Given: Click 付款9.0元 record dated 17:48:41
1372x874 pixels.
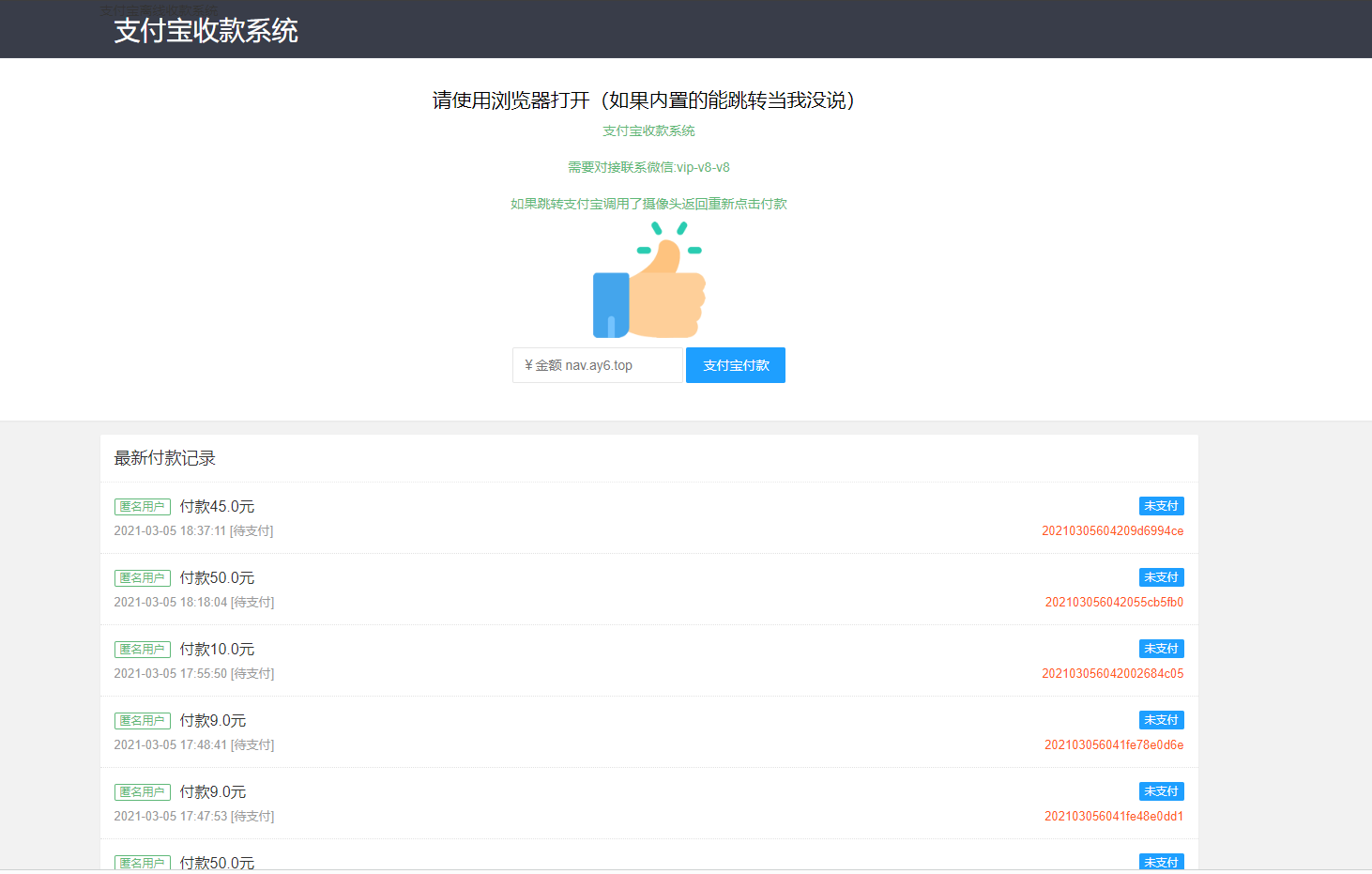Looking at the screenshot, I should click(213, 721).
